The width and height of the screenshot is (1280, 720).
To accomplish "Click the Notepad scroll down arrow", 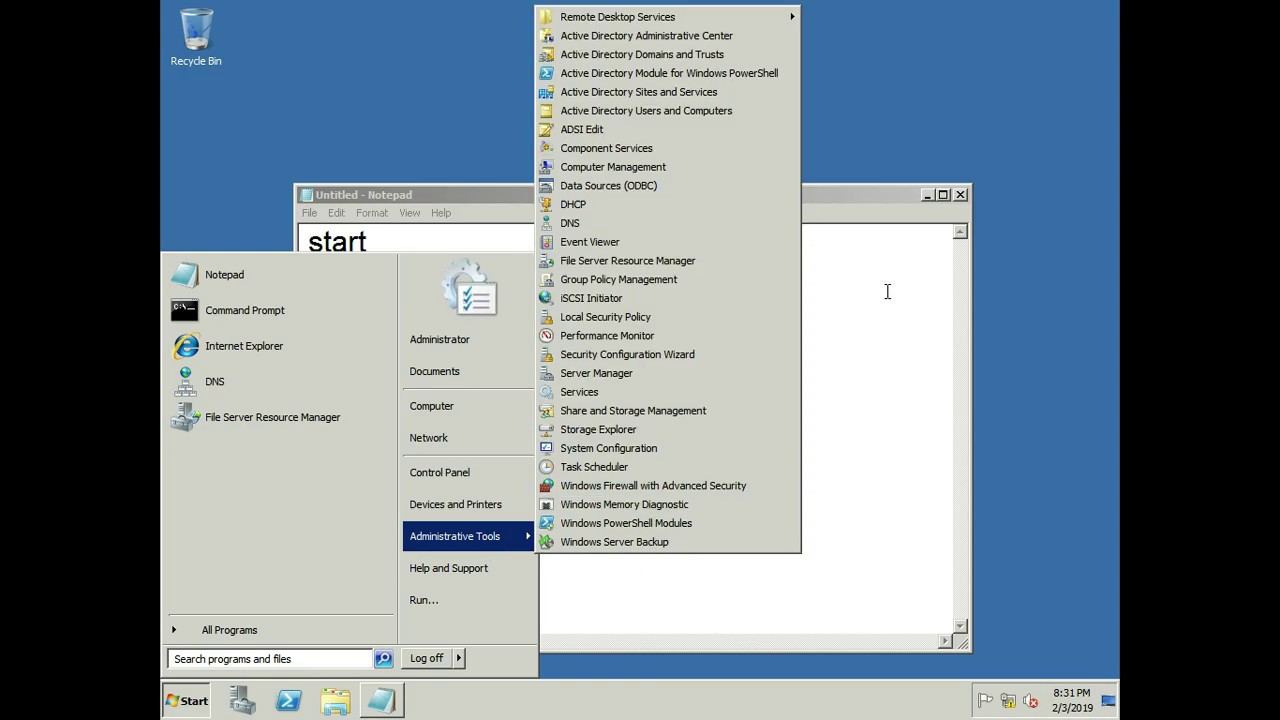I will point(960,626).
